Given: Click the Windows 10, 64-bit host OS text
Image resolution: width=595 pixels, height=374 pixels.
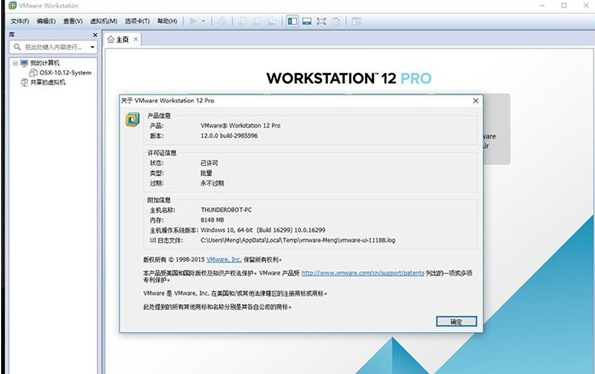Looking at the screenshot, I should click(263, 230).
